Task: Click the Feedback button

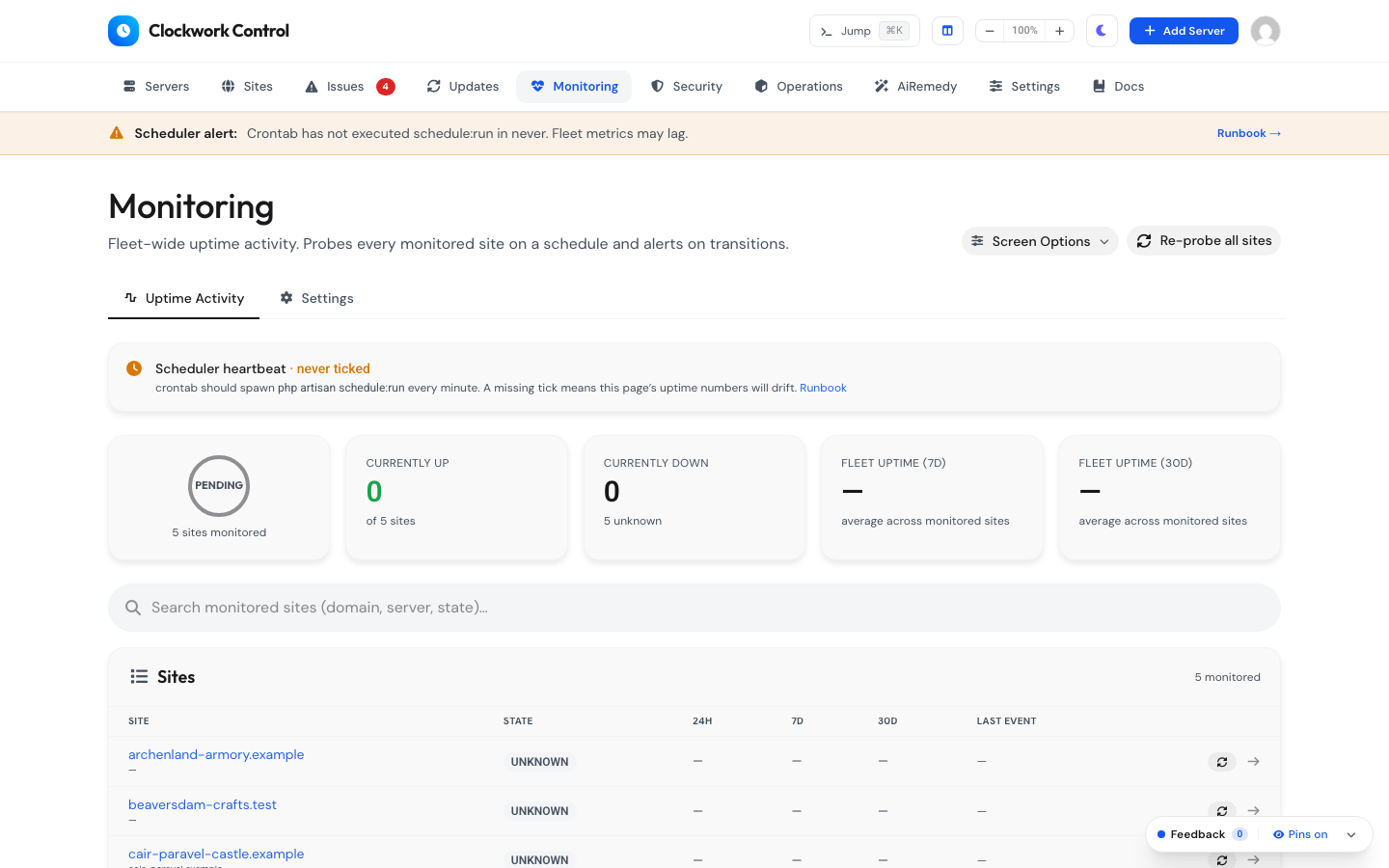Action: tap(1202, 834)
